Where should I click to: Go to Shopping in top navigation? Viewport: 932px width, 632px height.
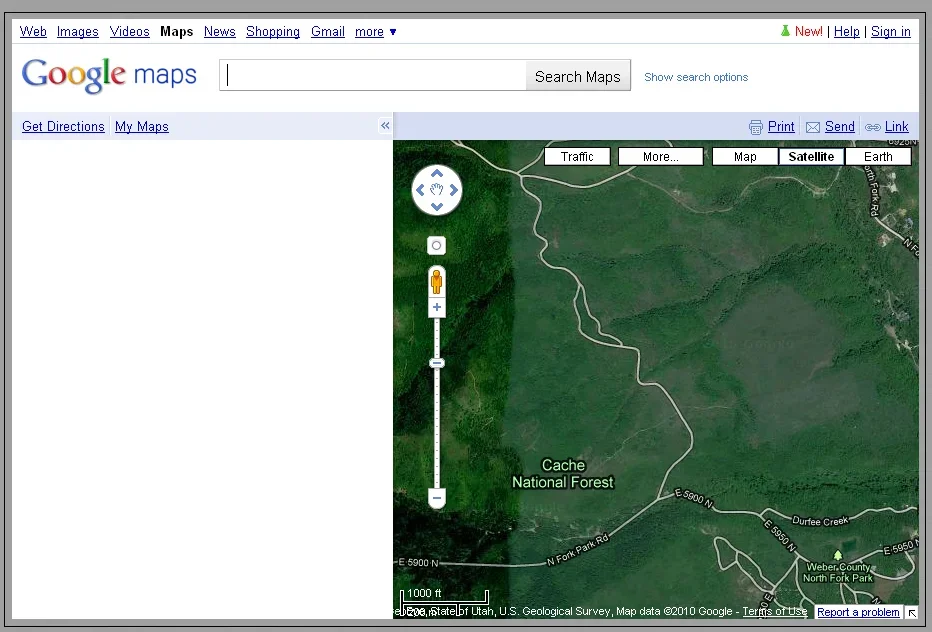(273, 32)
